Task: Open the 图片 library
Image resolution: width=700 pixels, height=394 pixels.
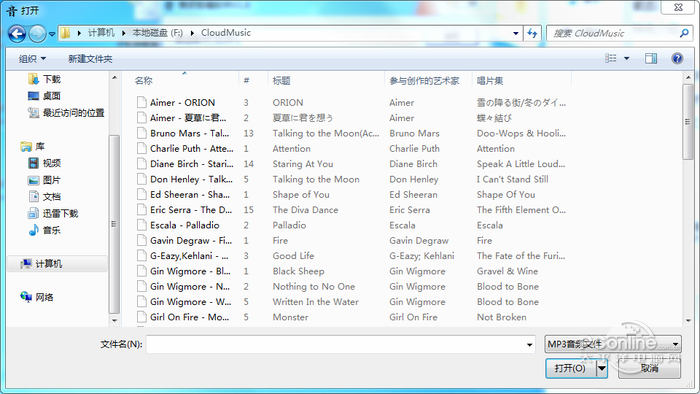Action: click(44, 180)
